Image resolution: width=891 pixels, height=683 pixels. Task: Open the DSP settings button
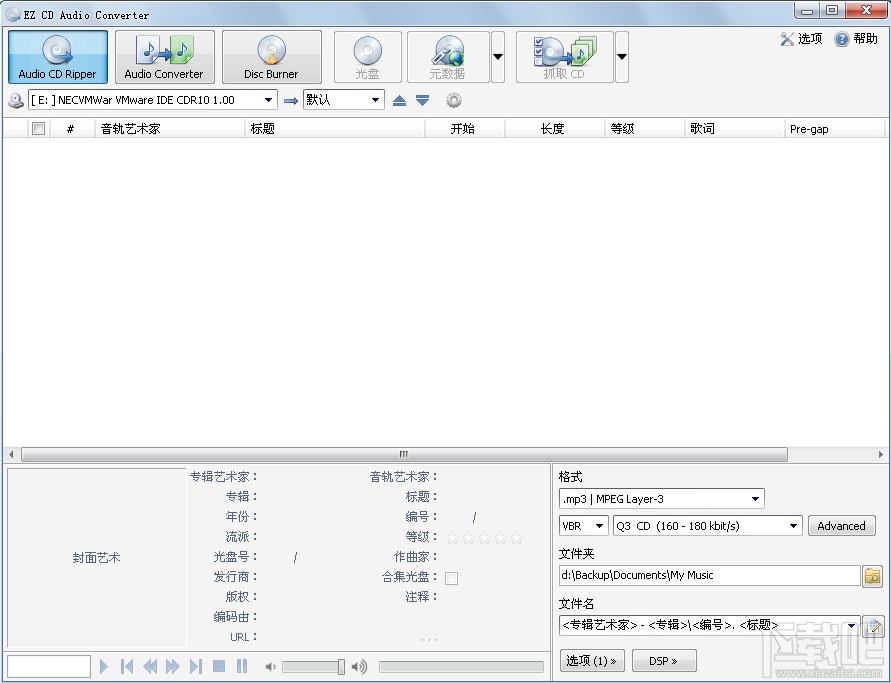point(663,661)
